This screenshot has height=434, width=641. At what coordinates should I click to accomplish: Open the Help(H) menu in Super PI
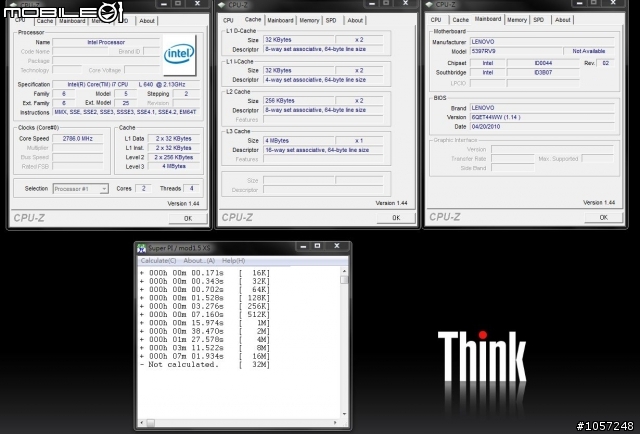[x=233, y=261]
